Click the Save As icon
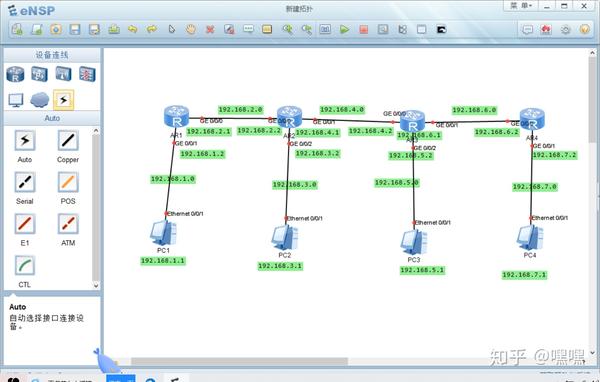Screen dimensions: 600x382 (95, 29)
